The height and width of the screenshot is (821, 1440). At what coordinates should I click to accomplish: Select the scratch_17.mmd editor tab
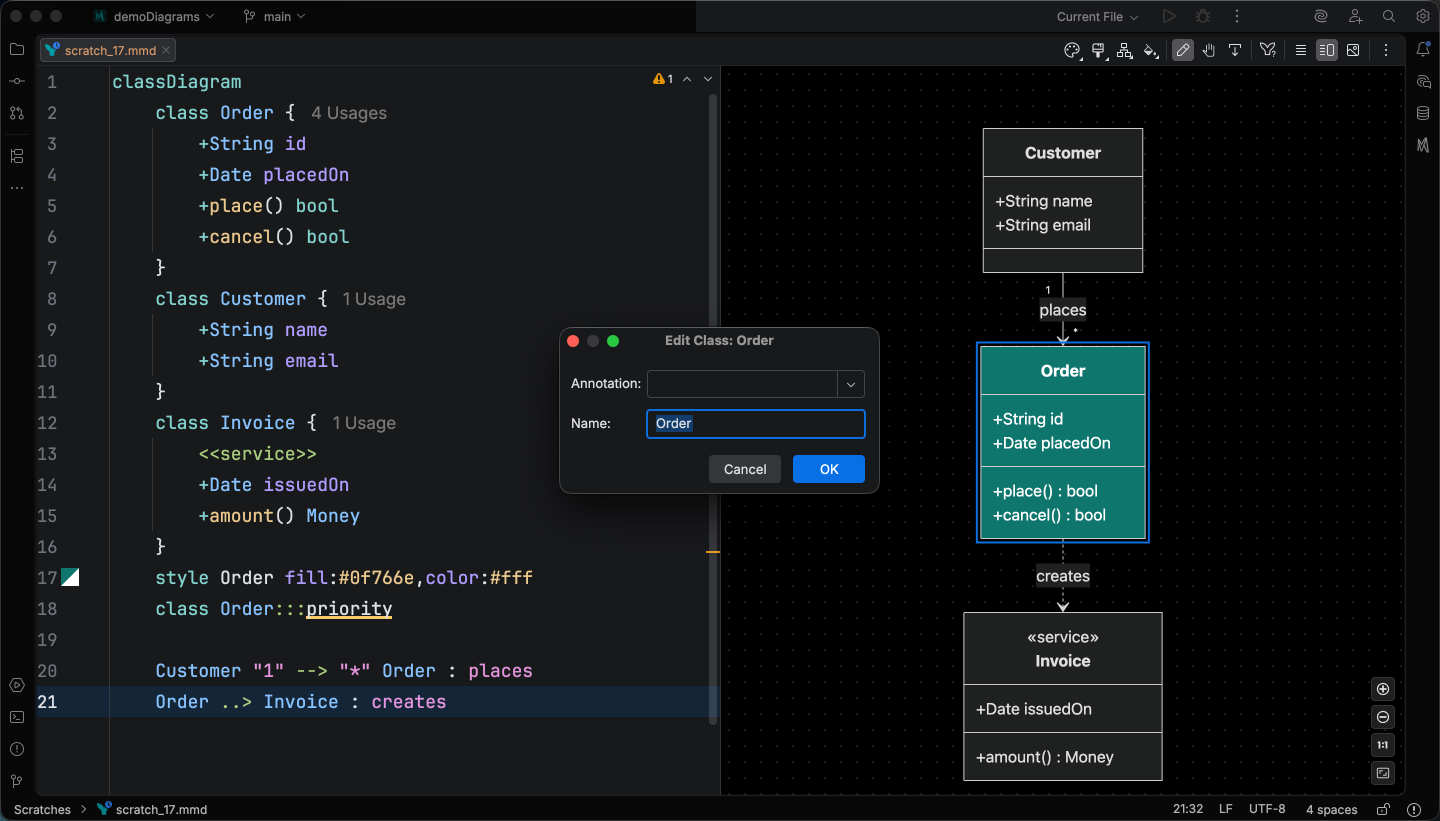point(107,50)
